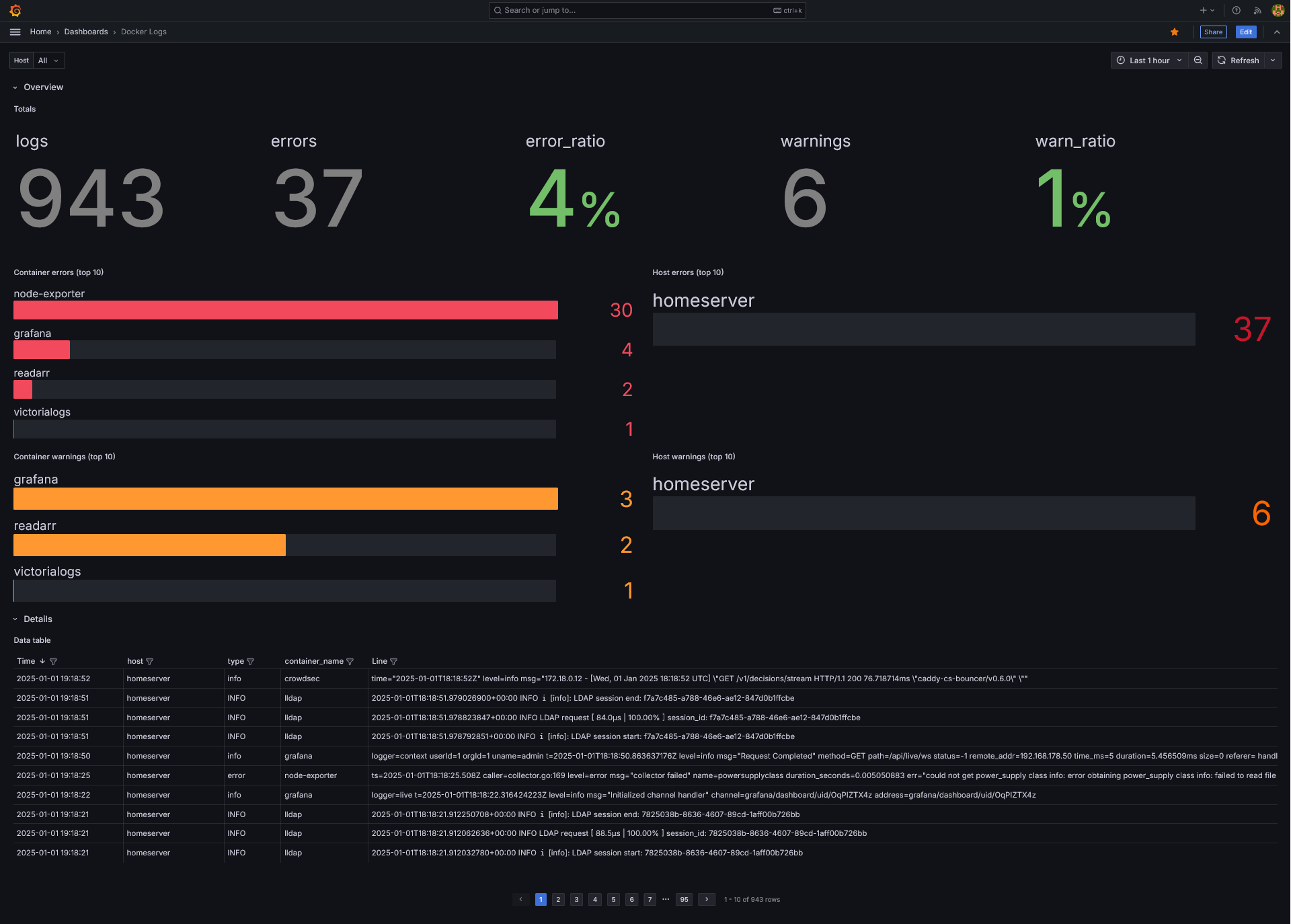Open the Host variable dropdown
This screenshot has width=1291, height=924.
48,61
